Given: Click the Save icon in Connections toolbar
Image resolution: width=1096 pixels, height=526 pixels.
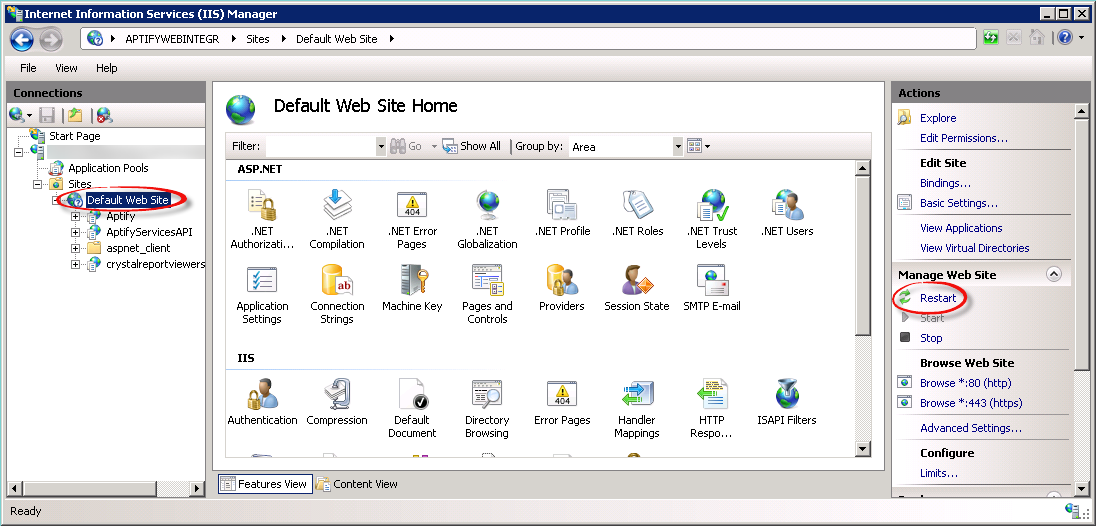Looking at the screenshot, I should point(47,115).
